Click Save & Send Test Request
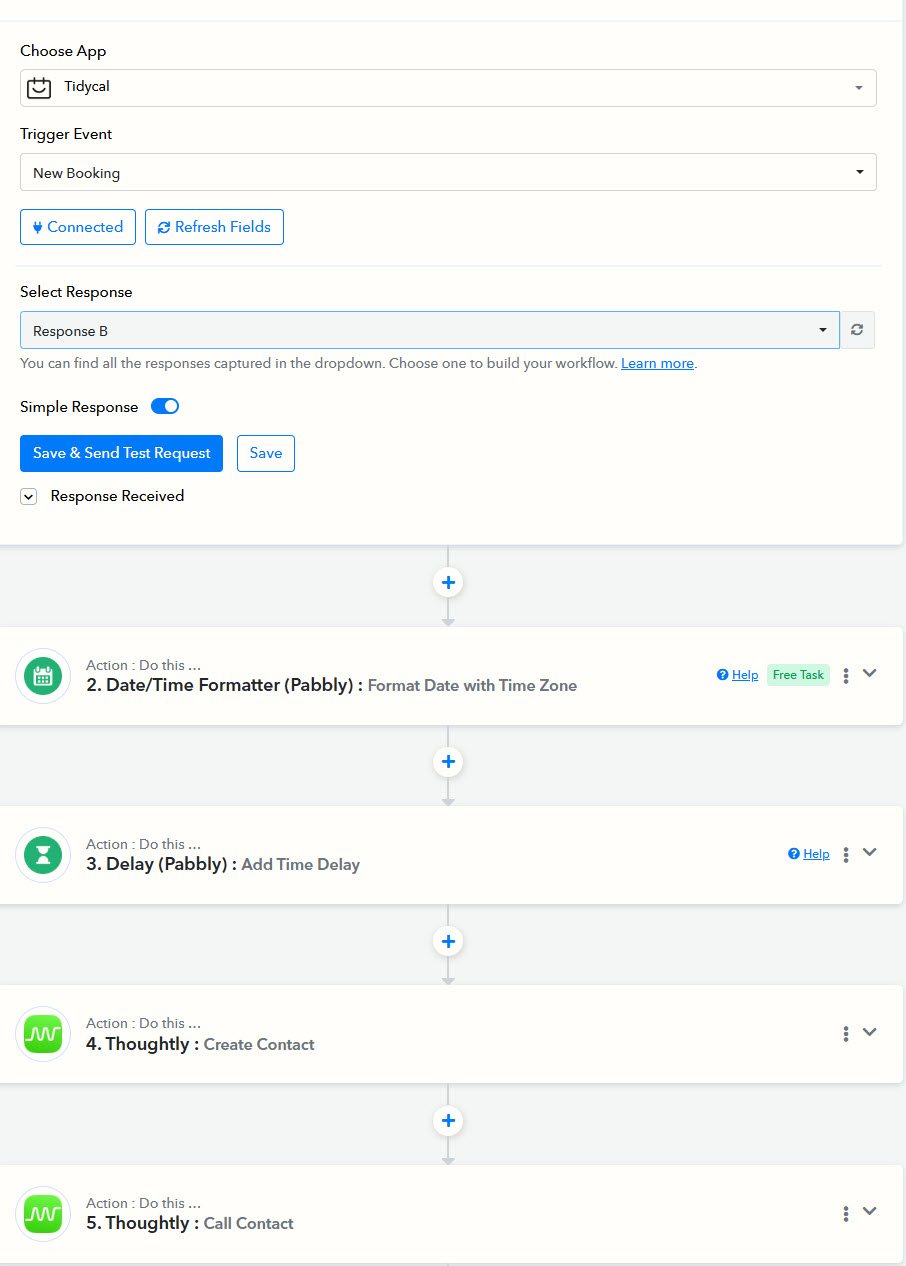The image size is (906, 1266). pos(121,453)
